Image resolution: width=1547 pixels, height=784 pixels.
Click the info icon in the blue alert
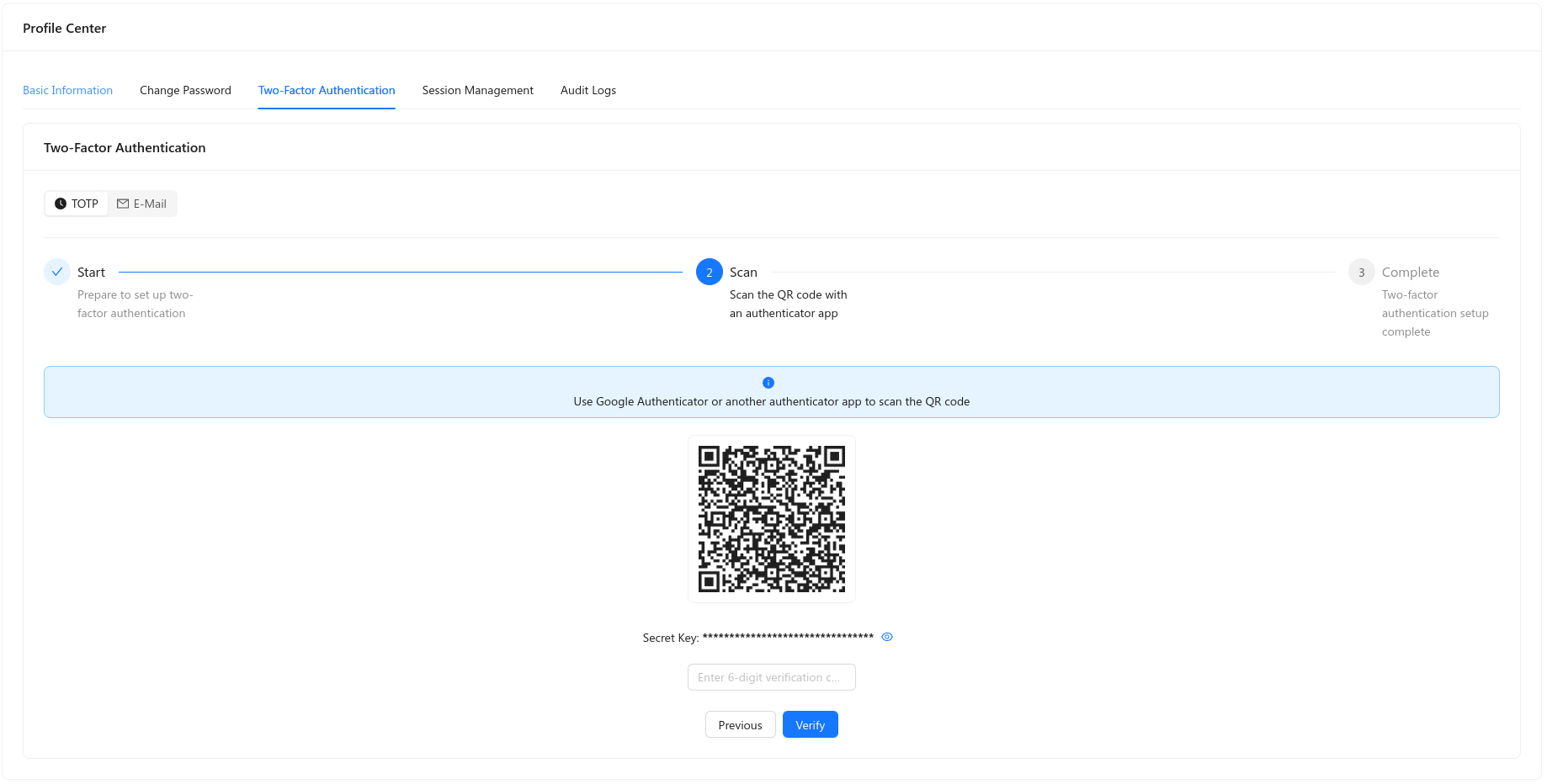pos(768,383)
